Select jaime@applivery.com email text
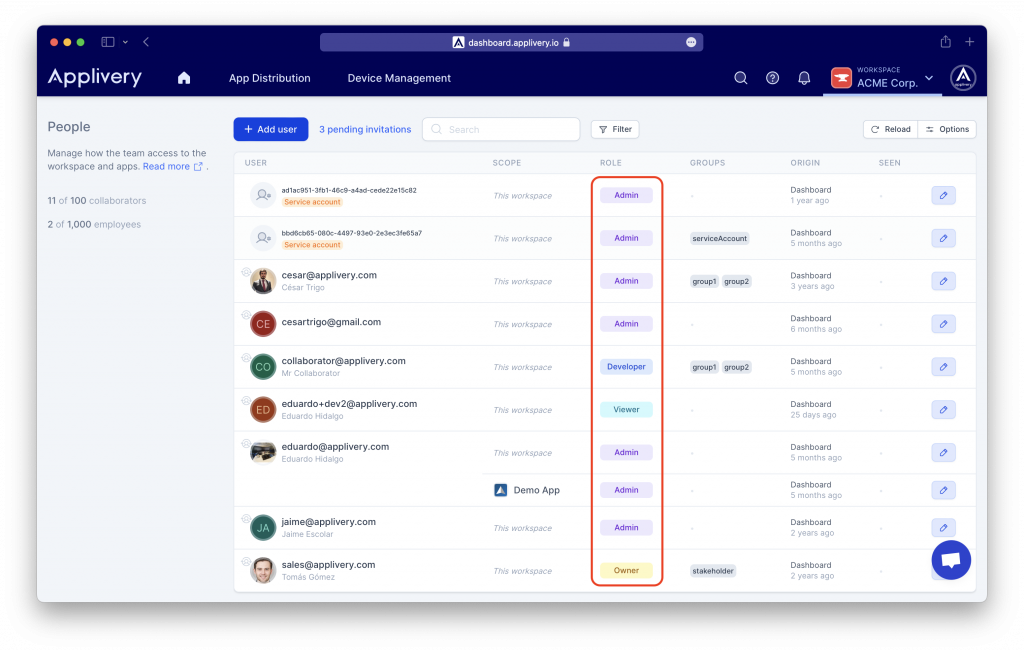This screenshot has height=651, width=1024. (x=328, y=522)
